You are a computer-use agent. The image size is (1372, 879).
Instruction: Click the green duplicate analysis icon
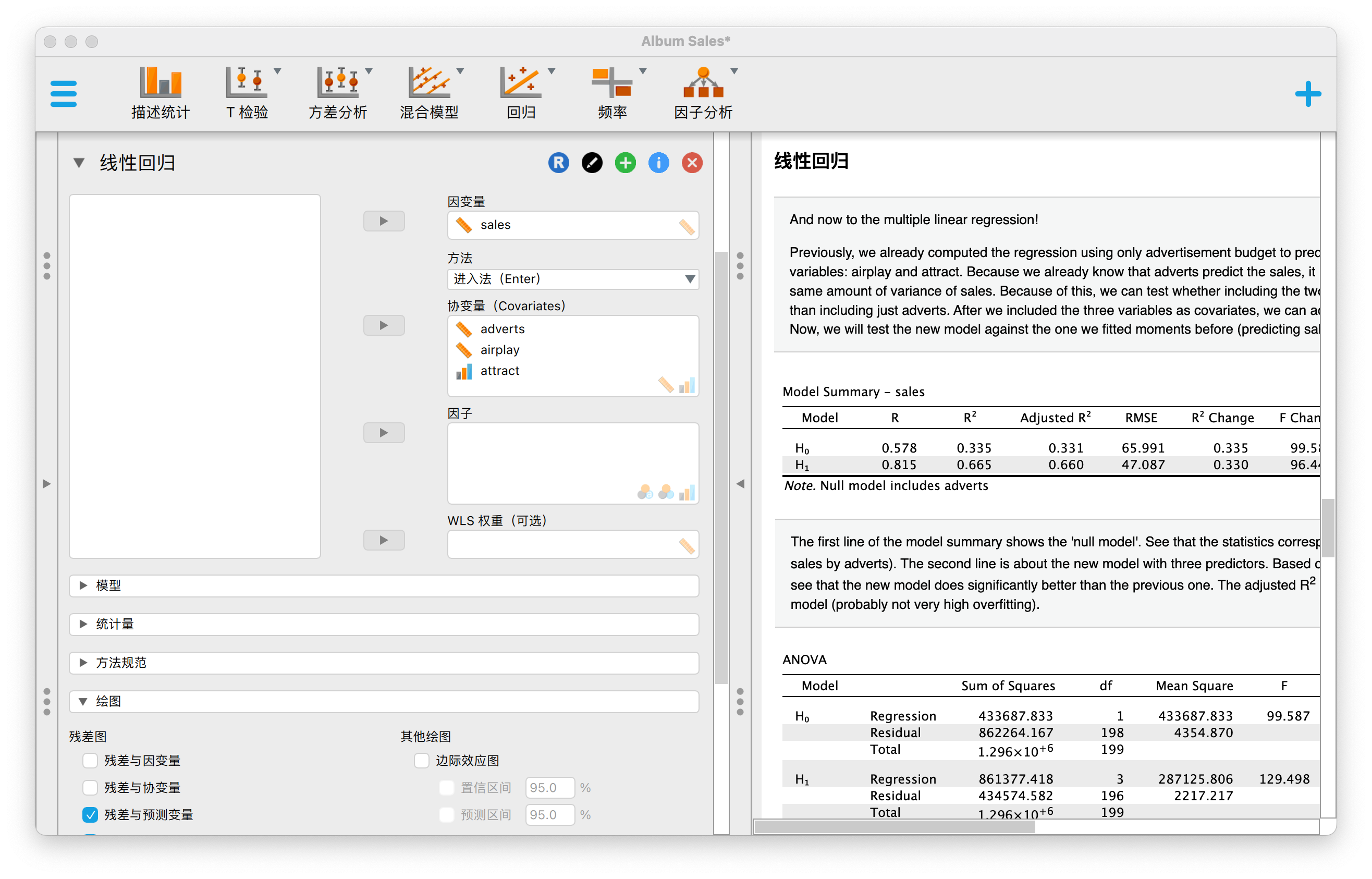pos(625,163)
